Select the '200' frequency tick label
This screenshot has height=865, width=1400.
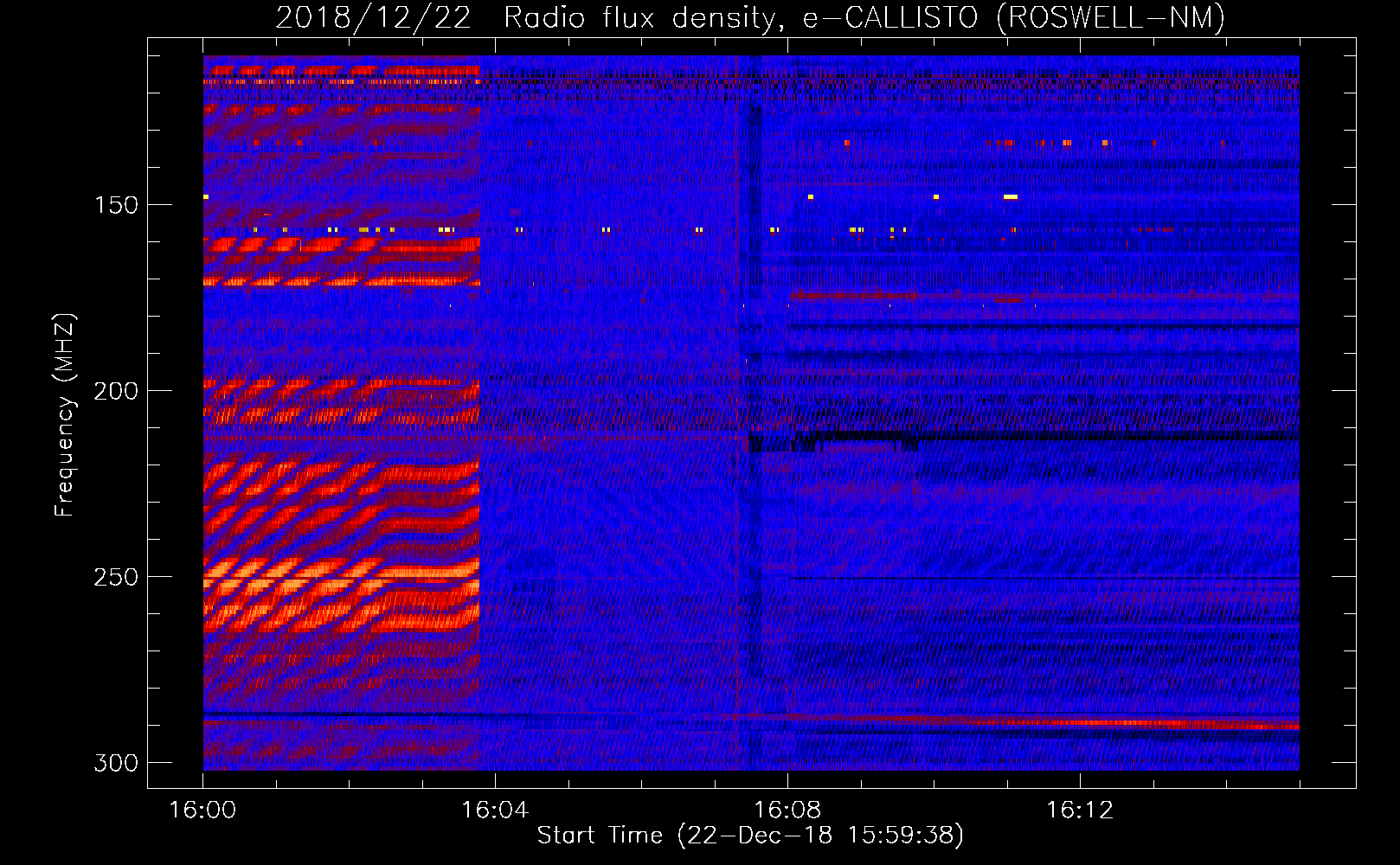click(x=116, y=392)
